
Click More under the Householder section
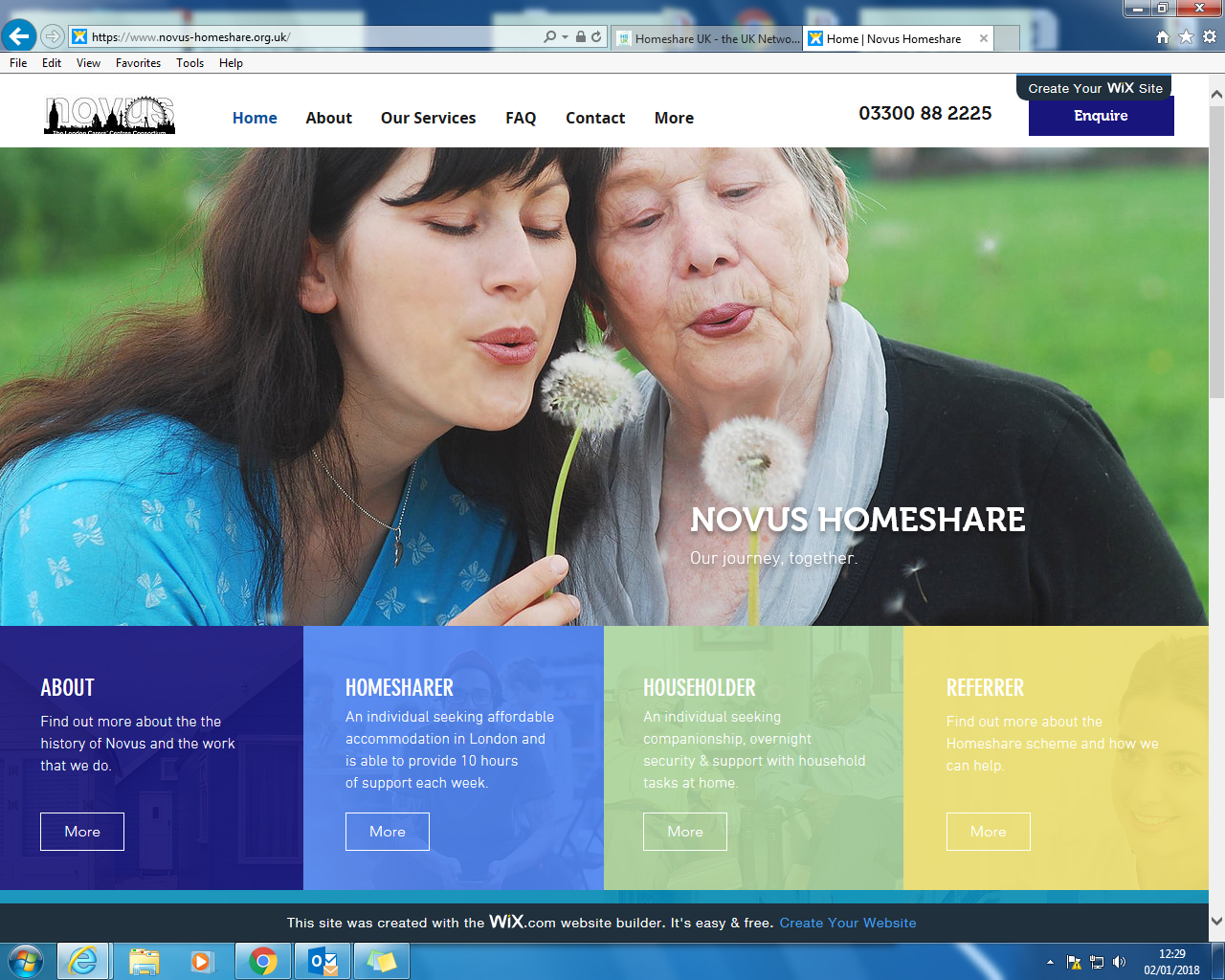684,832
